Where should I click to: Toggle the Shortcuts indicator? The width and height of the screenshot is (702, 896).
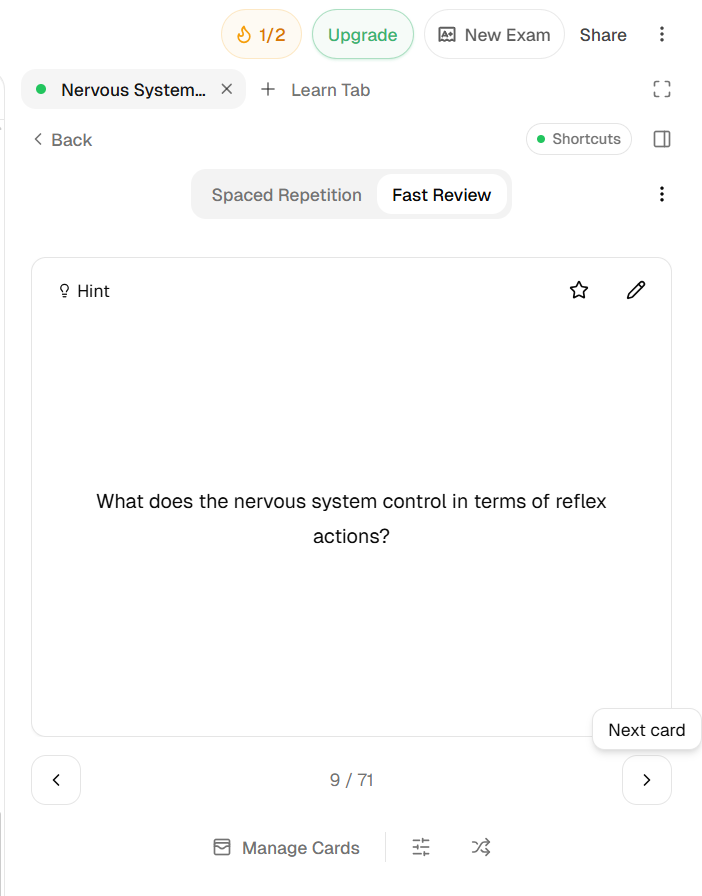[x=579, y=139]
